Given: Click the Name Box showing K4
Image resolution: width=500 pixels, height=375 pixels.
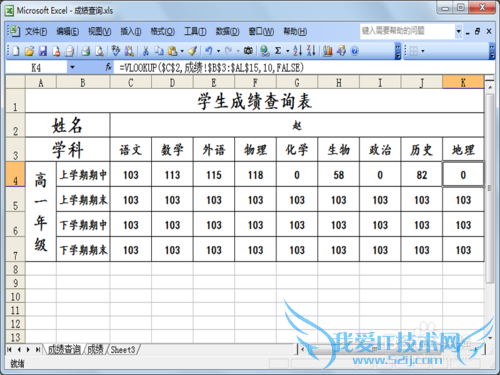Looking at the screenshot, I should point(36,68).
